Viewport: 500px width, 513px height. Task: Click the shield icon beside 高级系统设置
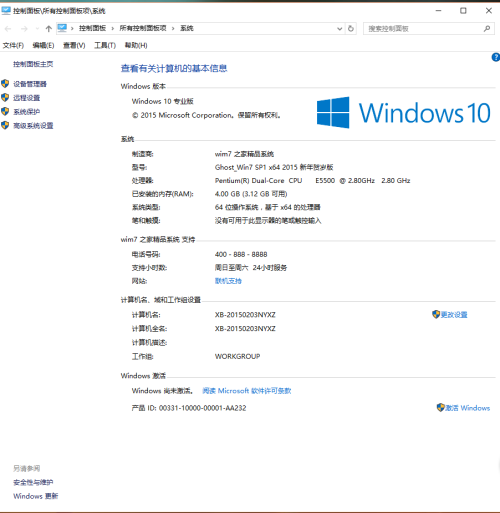point(5,125)
